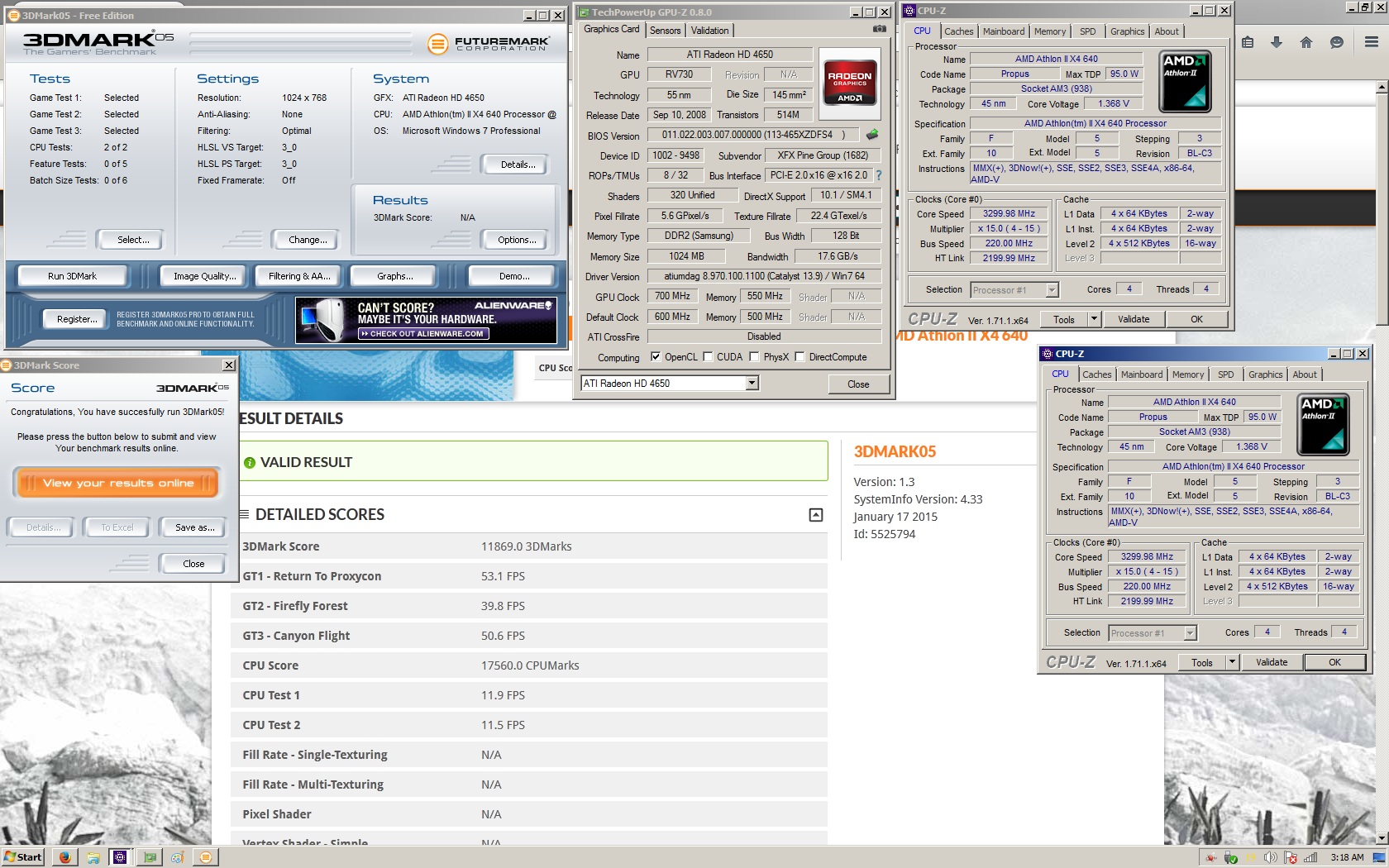This screenshot has height=868, width=1389.
Task: Click Show Desktop icon beside clock
Action: point(1379,857)
